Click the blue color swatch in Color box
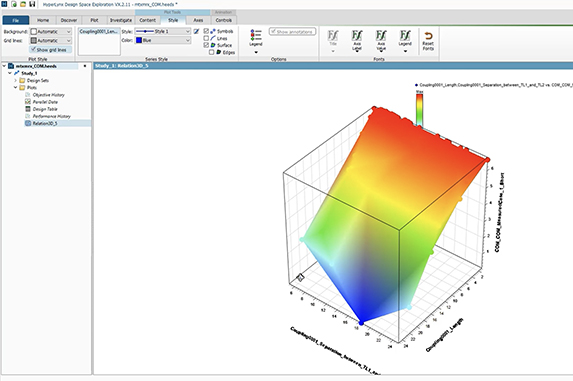This screenshot has width=573, height=381. [139, 40]
